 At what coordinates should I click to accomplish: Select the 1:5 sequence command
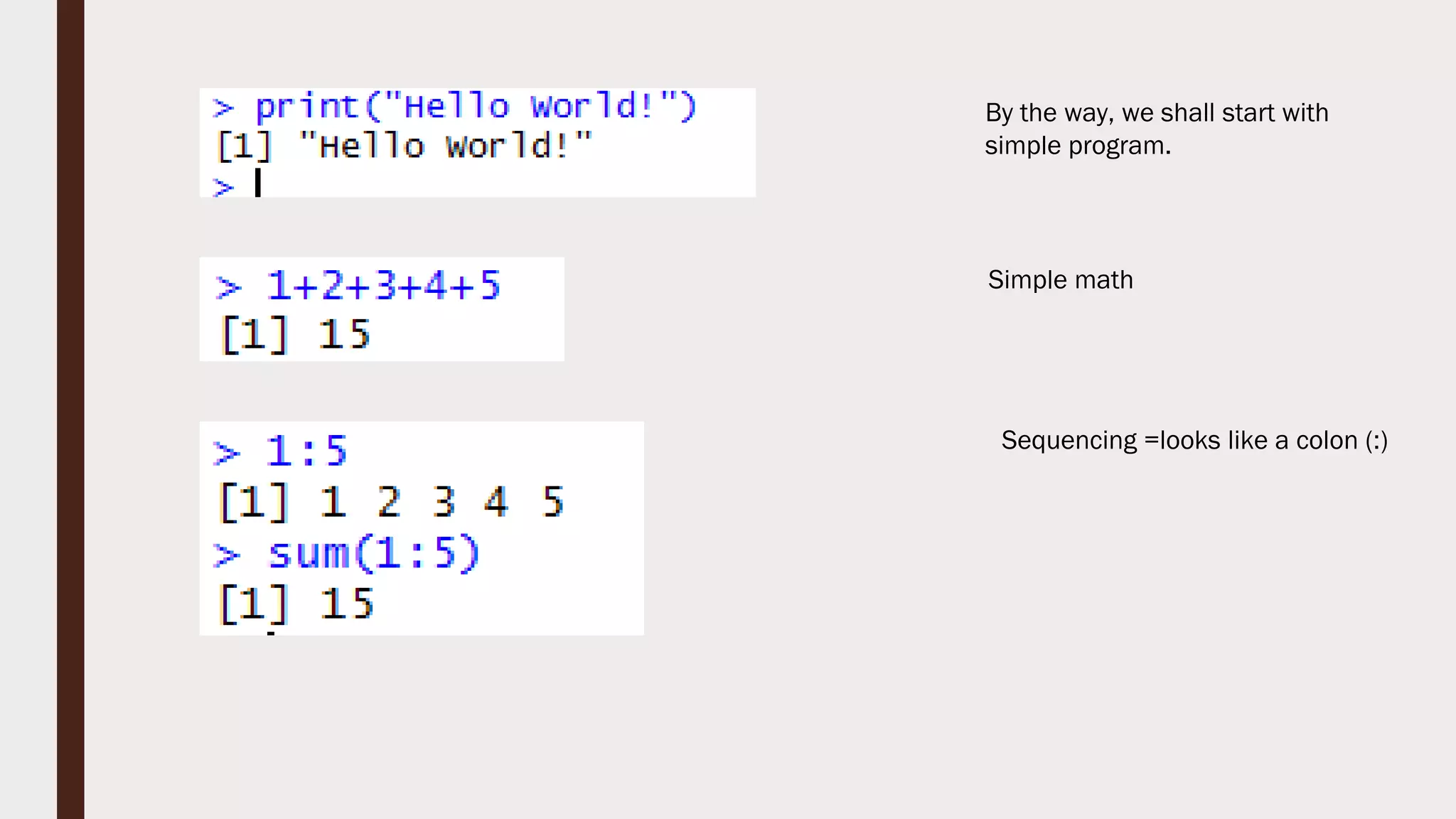click(x=280, y=451)
